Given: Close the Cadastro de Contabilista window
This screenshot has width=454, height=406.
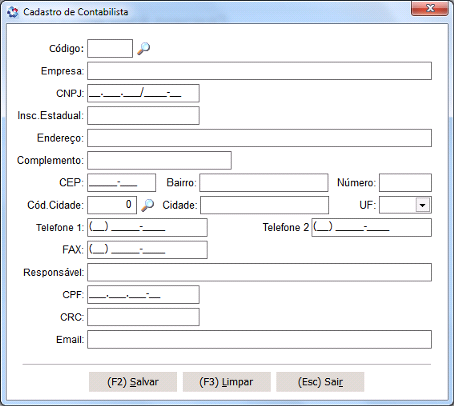Looking at the screenshot, I should click(430, 8).
